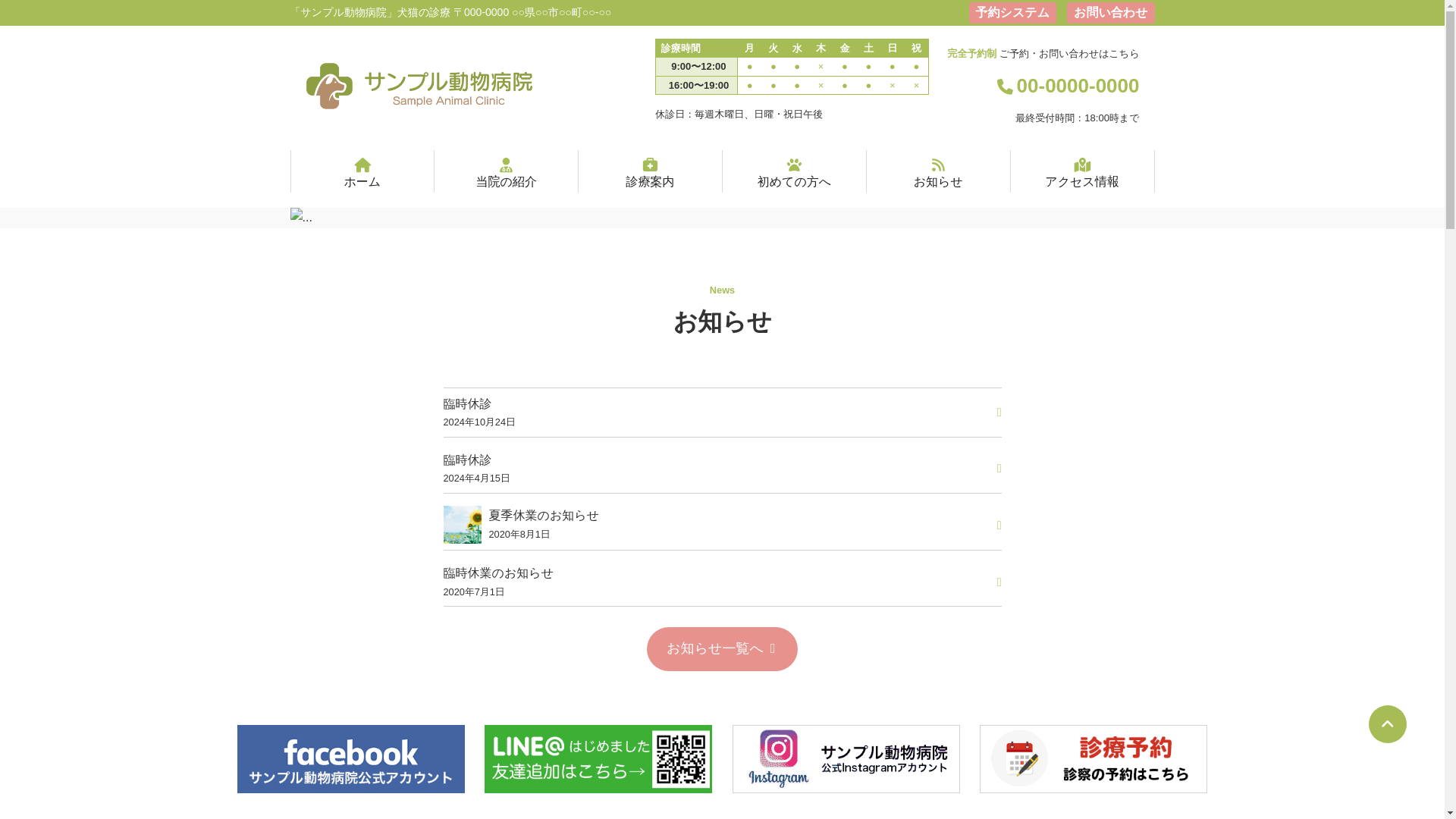Click the sunflower thumbnail in news list
The height and width of the screenshot is (819, 1456).
tap(462, 525)
